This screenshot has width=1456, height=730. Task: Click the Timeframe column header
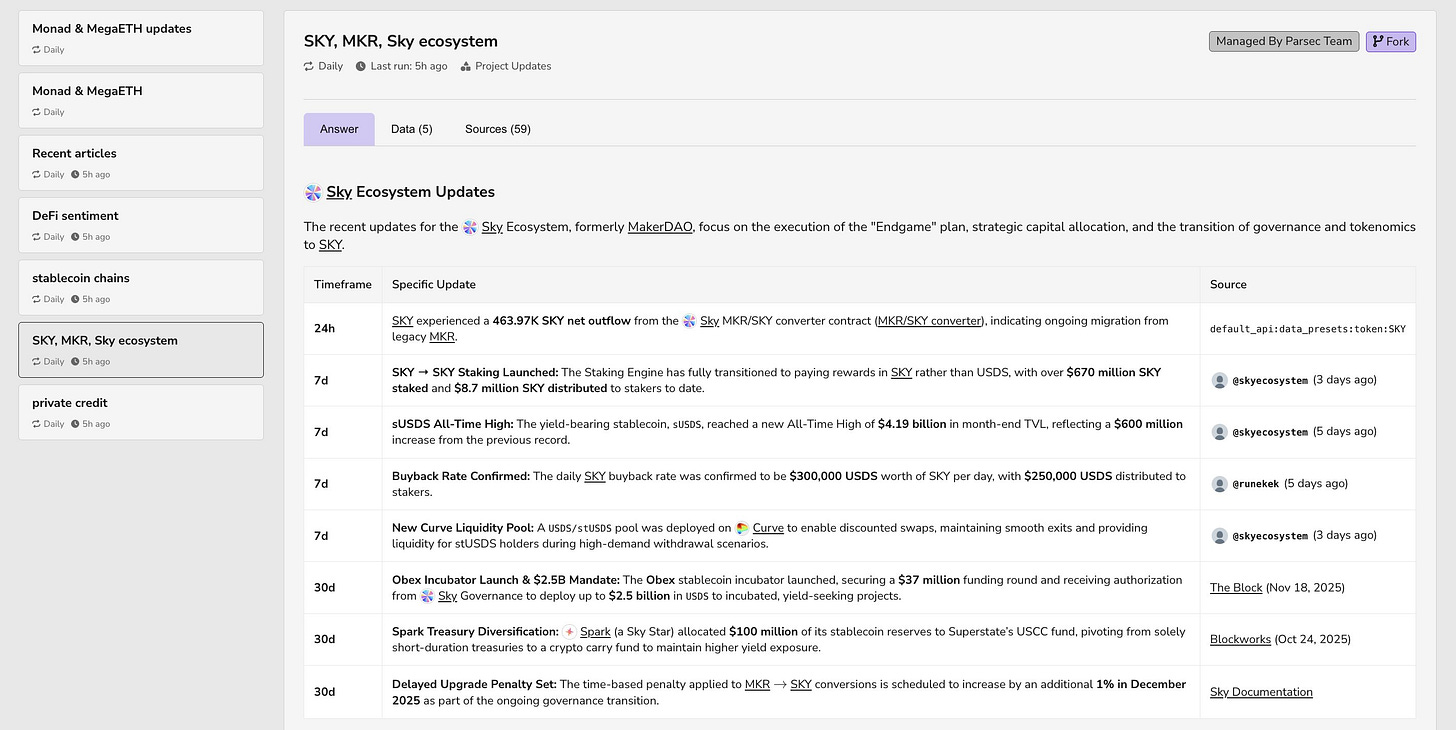(x=343, y=284)
